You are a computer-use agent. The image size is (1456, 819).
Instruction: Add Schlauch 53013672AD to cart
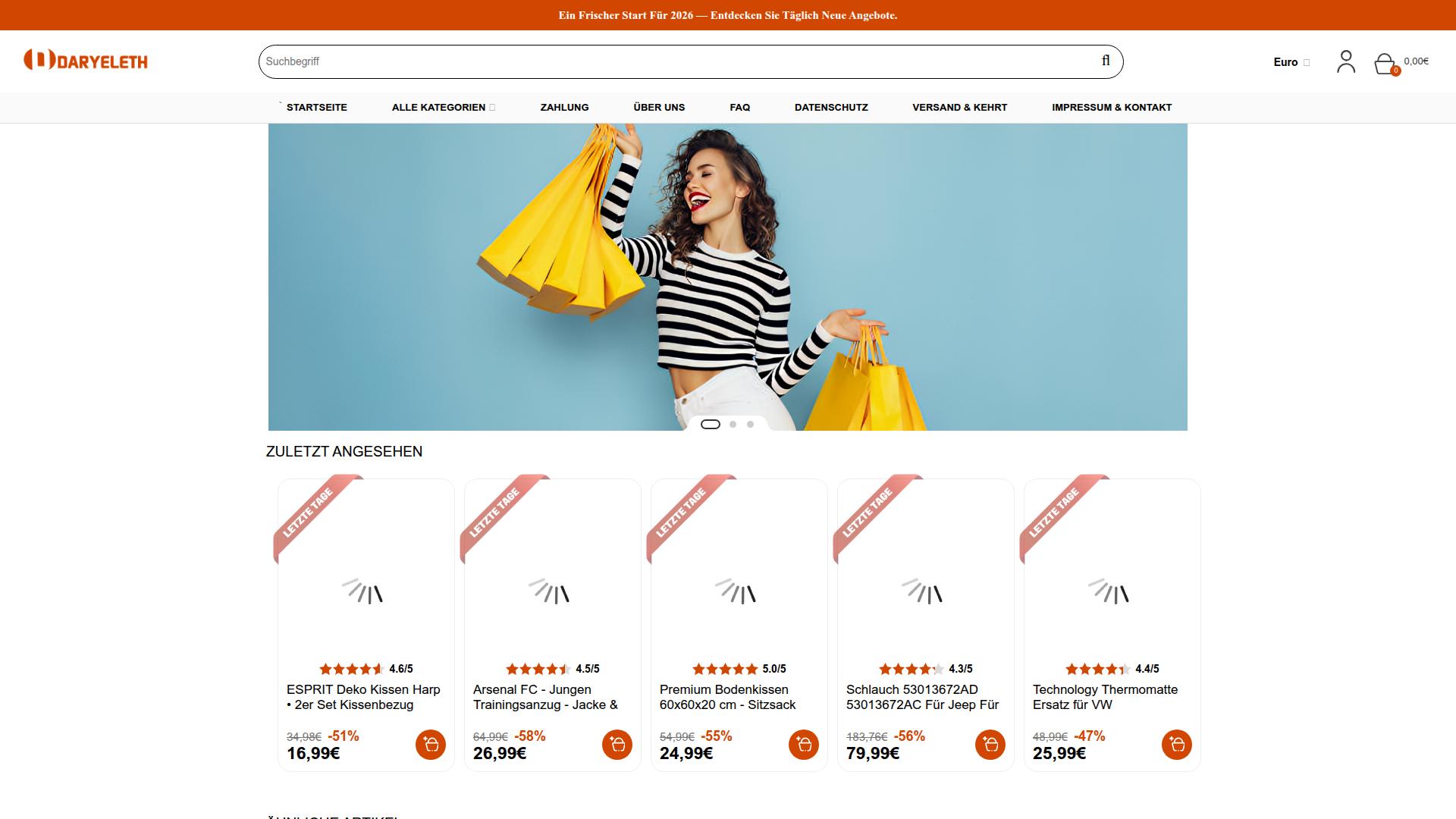coord(990,745)
